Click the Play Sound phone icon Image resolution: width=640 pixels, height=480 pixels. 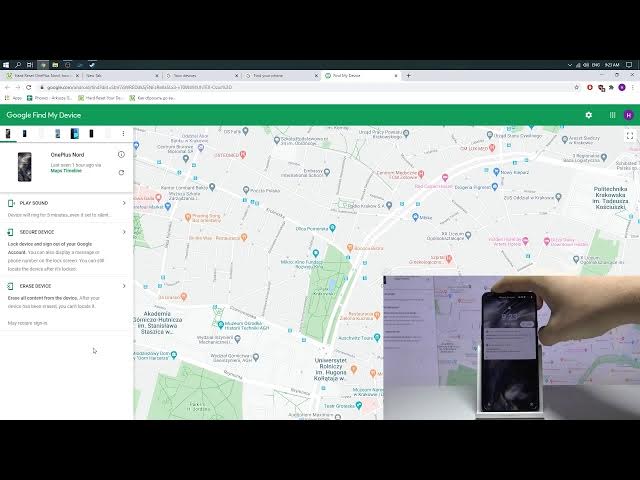tap(11, 203)
